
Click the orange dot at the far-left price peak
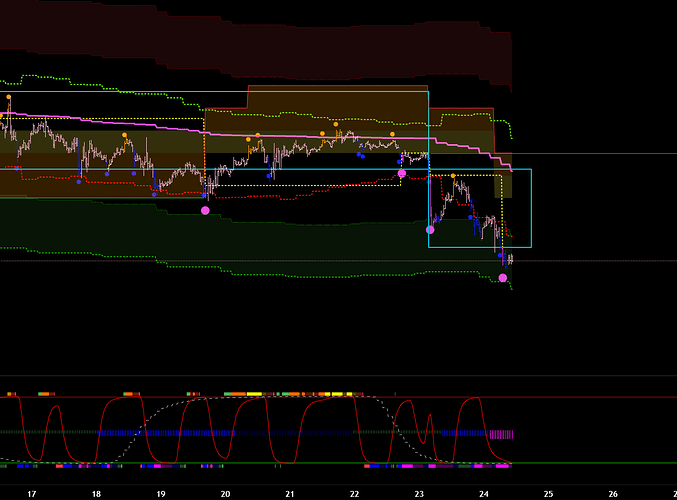8,97
